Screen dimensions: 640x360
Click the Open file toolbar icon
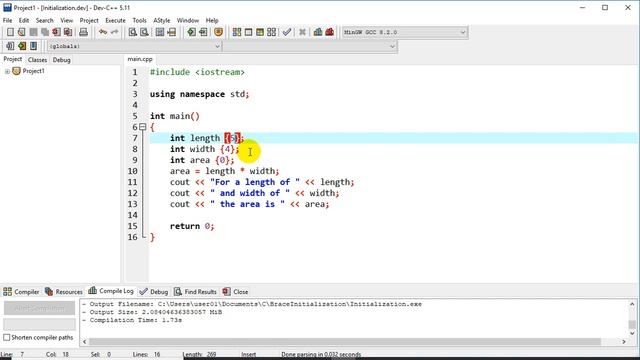pyautogui.click(x=22, y=32)
